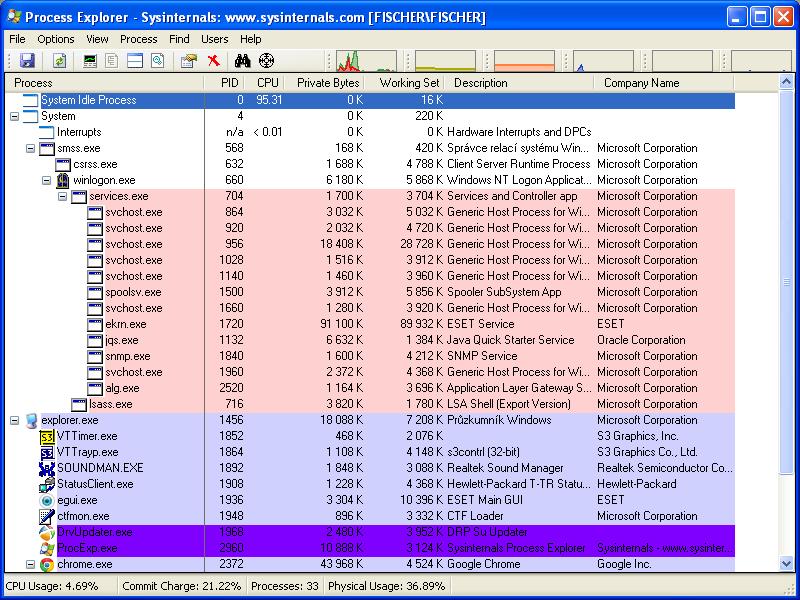Open the Options menu

click(x=56, y=39)
